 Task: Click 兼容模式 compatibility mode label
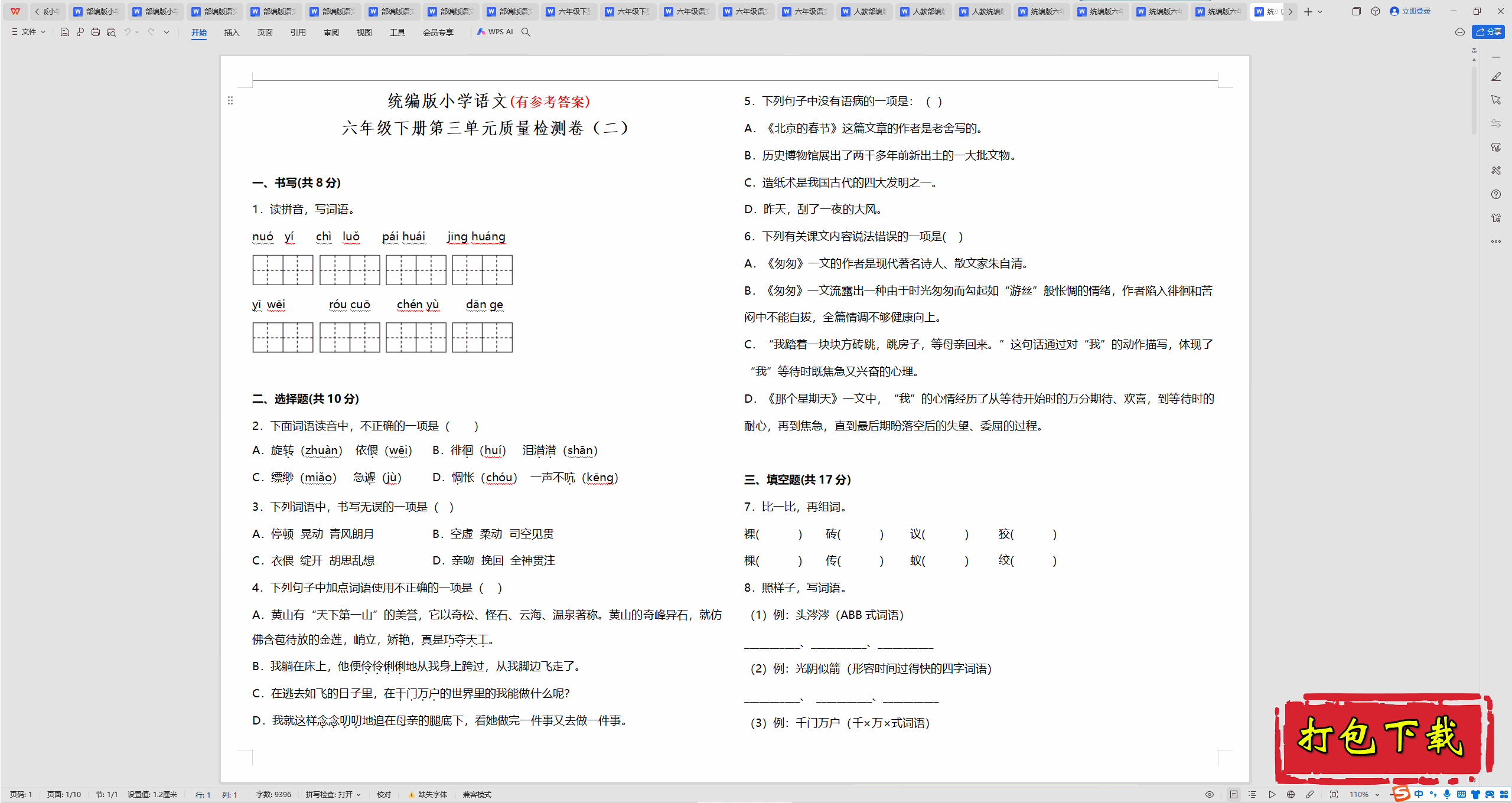point(477,795)
